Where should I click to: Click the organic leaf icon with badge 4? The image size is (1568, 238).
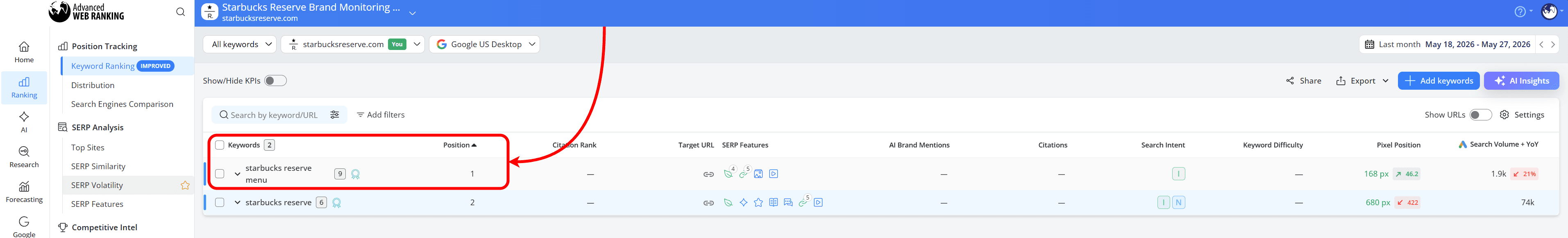(x=728, y=173)
